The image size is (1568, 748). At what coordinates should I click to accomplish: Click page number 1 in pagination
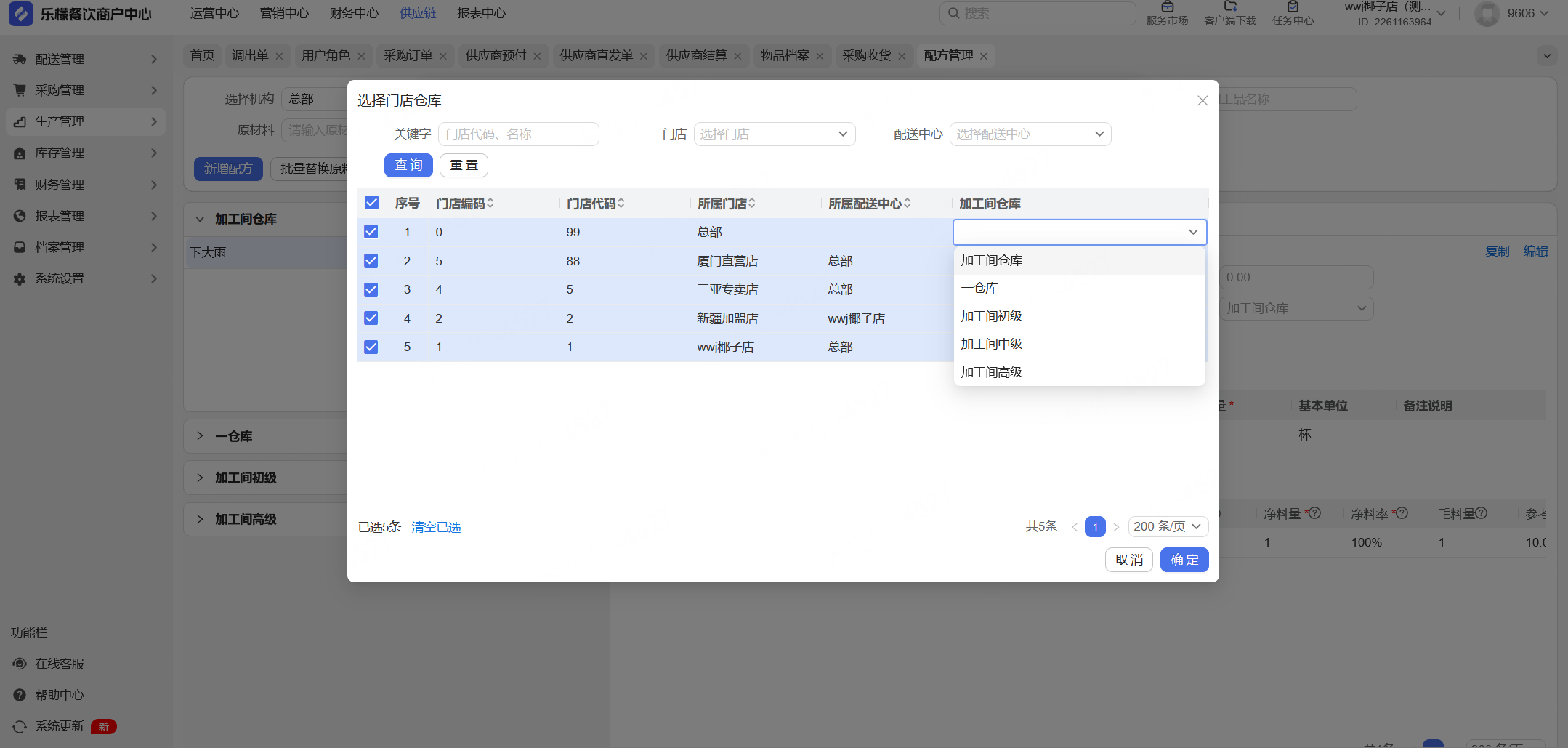coord(1095,526)
